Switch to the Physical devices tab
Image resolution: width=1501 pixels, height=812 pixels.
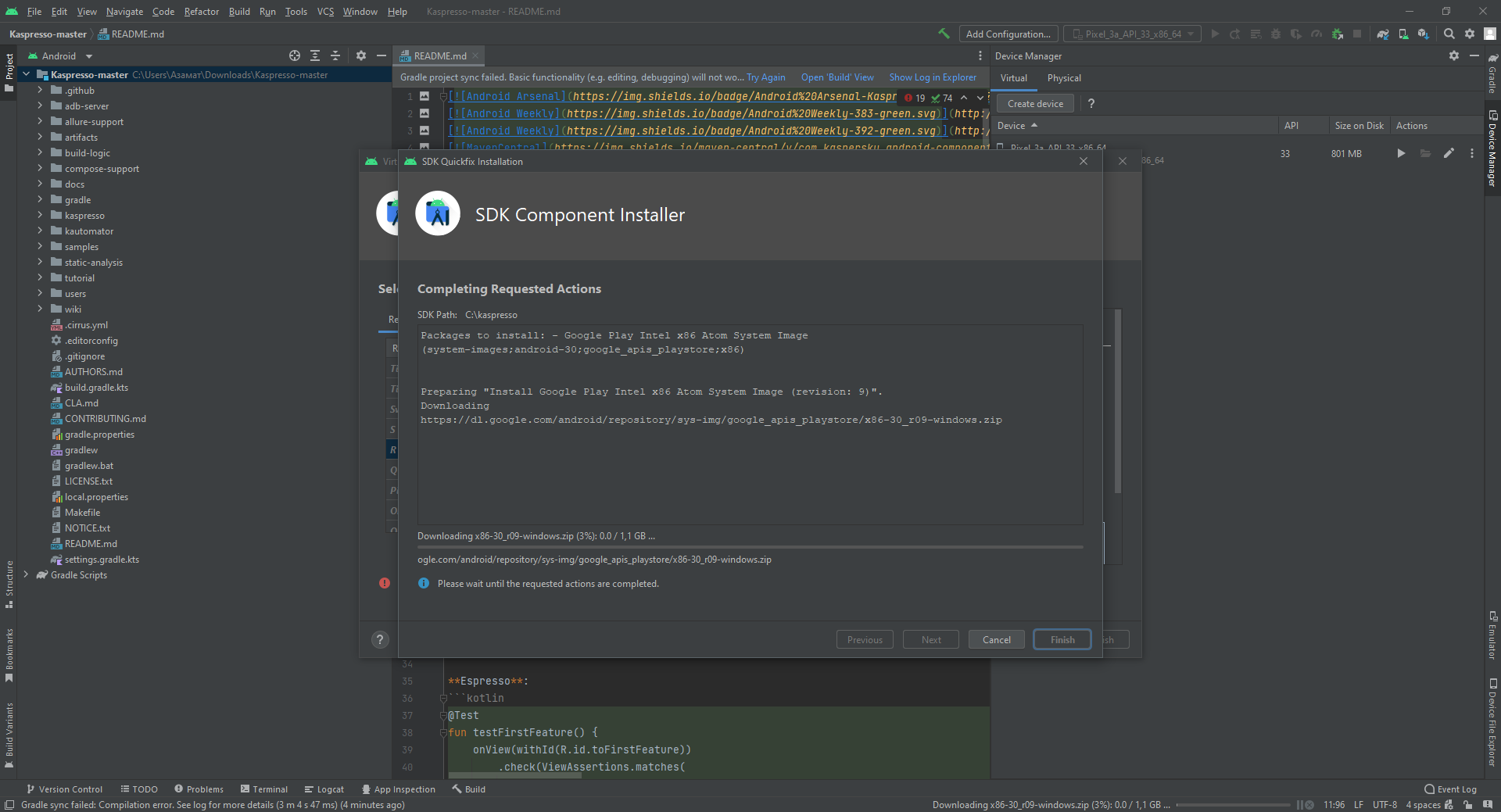point(1064,78)
